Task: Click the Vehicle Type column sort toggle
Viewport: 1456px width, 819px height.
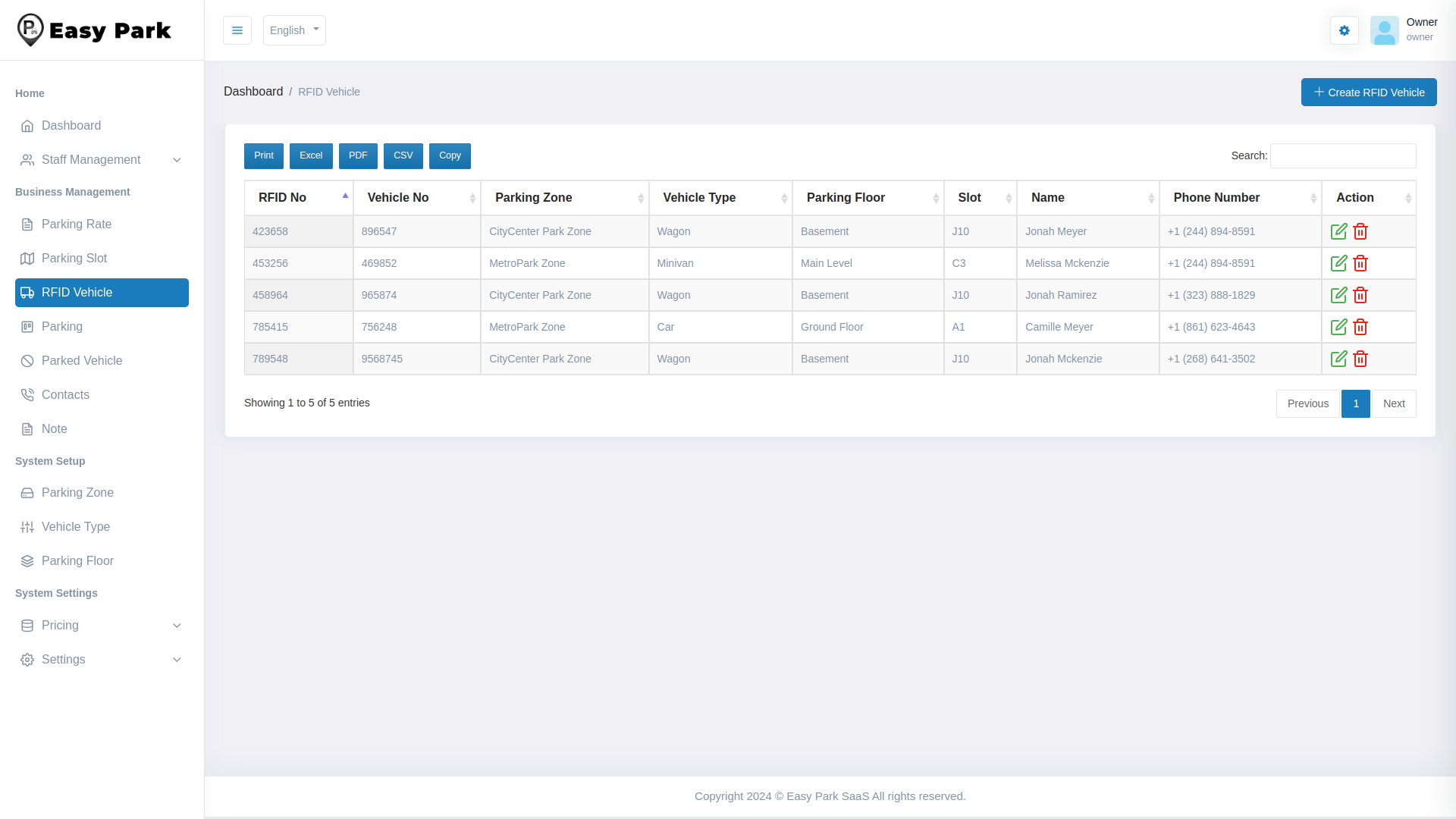Action: [x=783, y=197]
